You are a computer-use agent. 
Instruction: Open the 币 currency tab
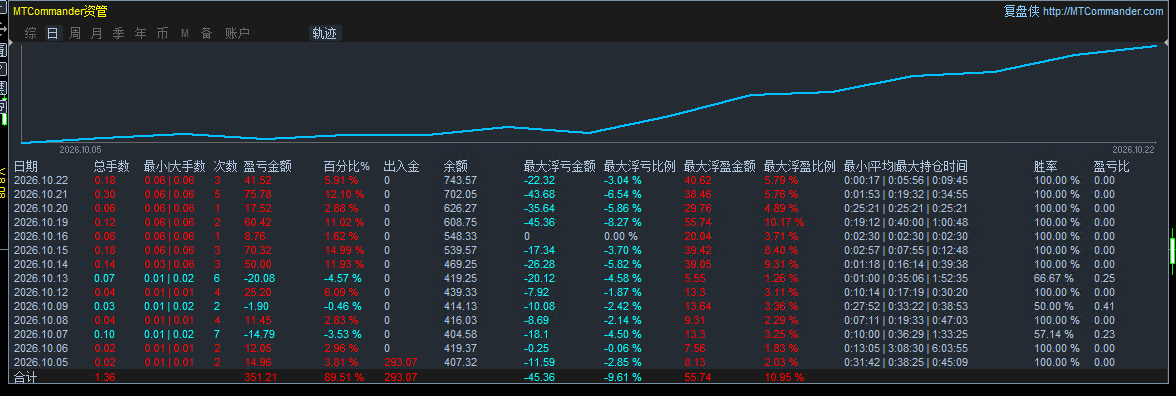(162, 33)
